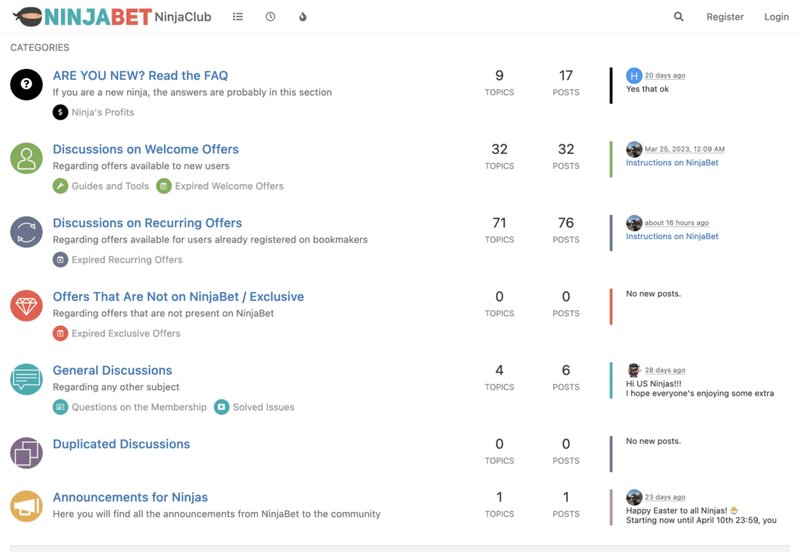Open ARE YOU NEW? Read the FAQ

(x=140, y=76)
